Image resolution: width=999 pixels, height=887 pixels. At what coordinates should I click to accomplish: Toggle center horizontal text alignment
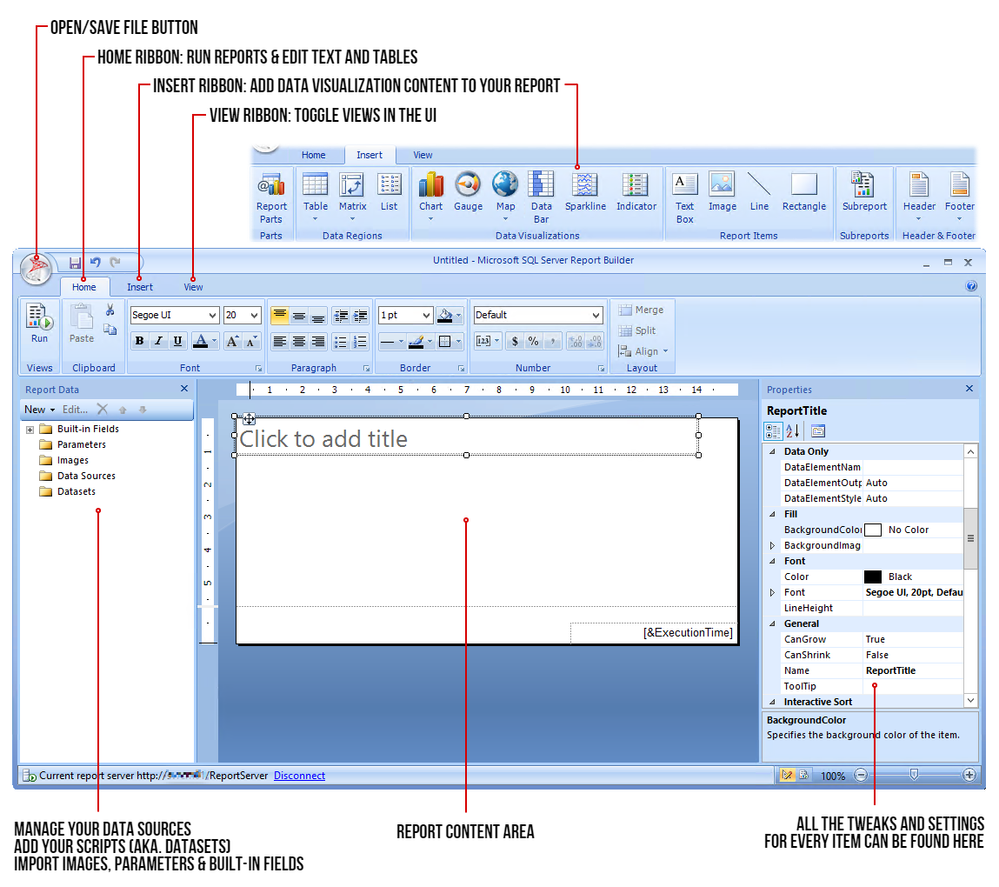(x=299, y=342)
